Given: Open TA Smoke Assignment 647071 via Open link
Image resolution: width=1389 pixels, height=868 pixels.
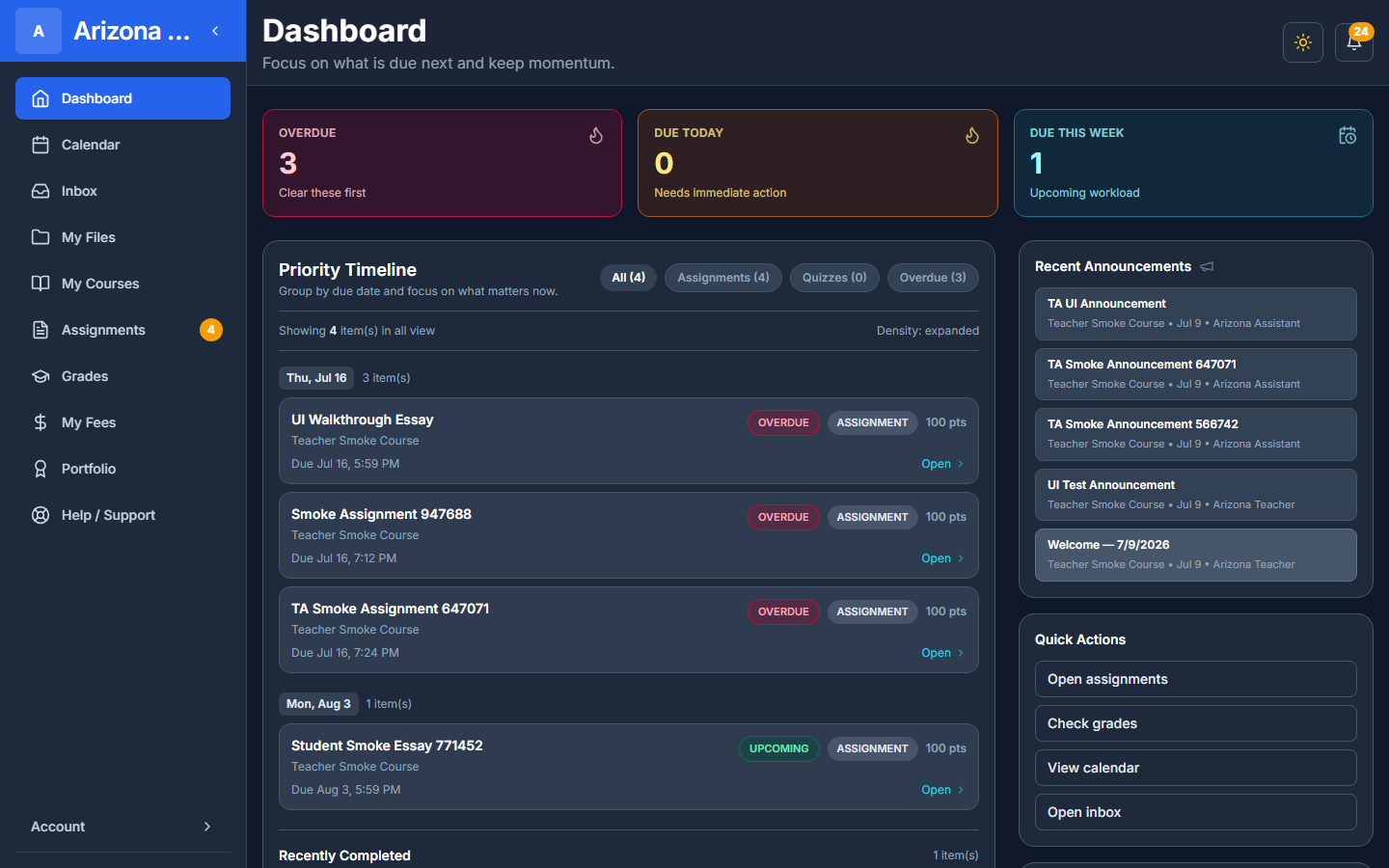Looking at the screenshot, I should pyautogui.click(x=942, y=653).
